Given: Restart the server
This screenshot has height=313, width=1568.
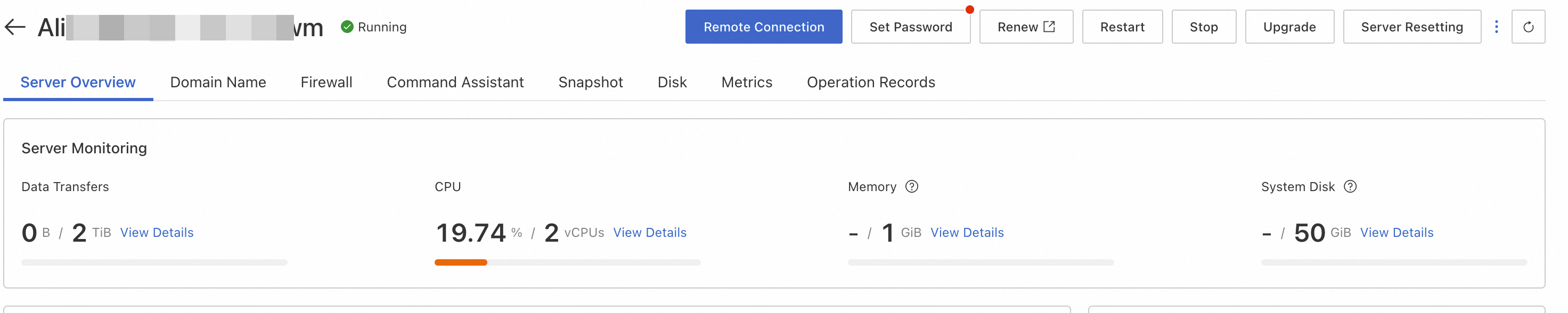Looking at the screenshot, I should [x=1122, y=27].
